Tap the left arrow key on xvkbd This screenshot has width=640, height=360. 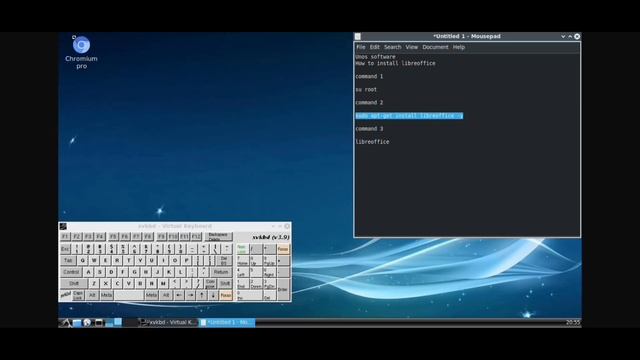click(179, 295)
